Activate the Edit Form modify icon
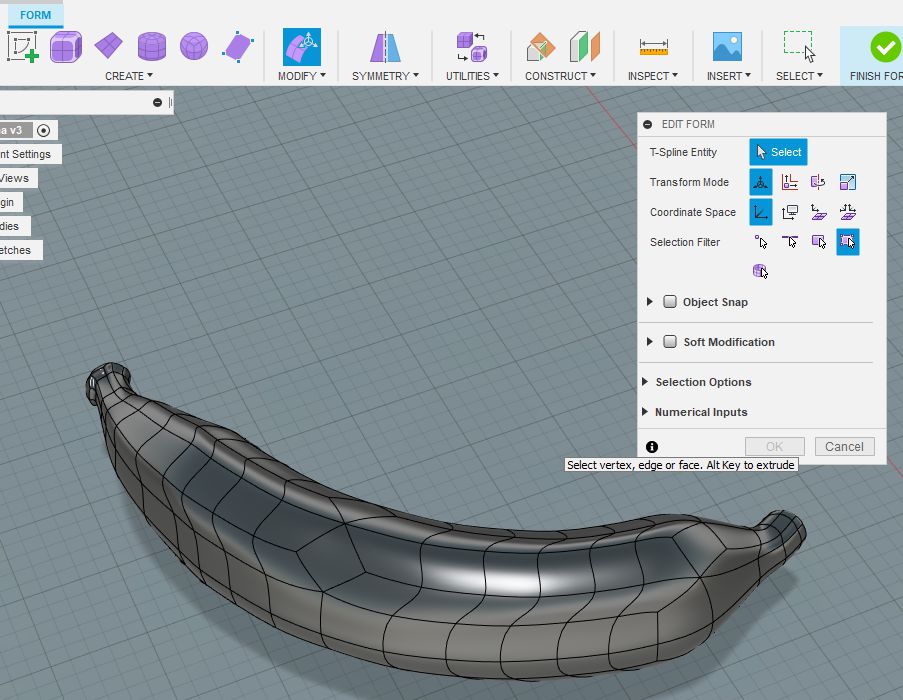The image size is (903, 700). click(x=302, y=47)
